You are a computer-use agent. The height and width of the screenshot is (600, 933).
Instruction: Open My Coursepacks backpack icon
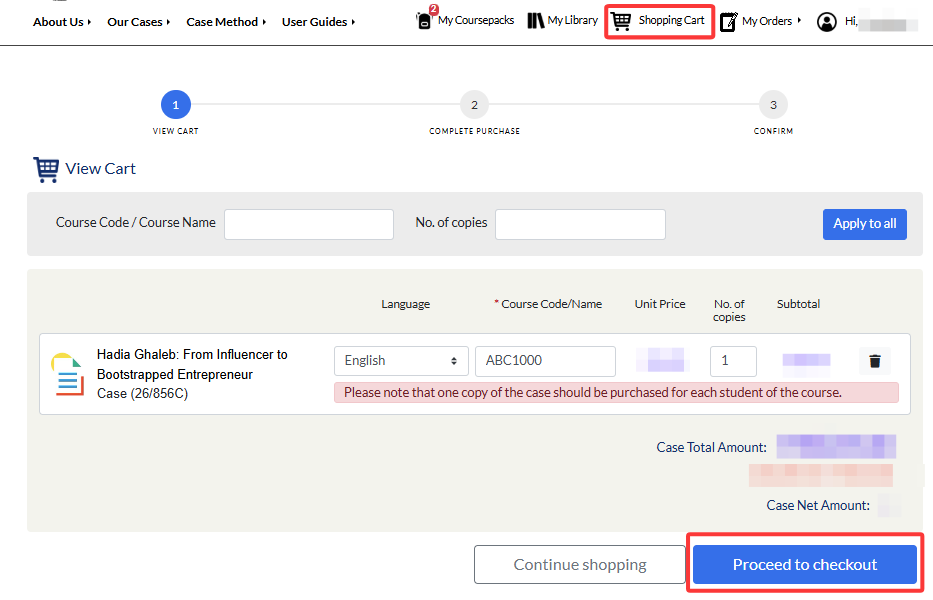pyautogui.click(x=424, y=20)
